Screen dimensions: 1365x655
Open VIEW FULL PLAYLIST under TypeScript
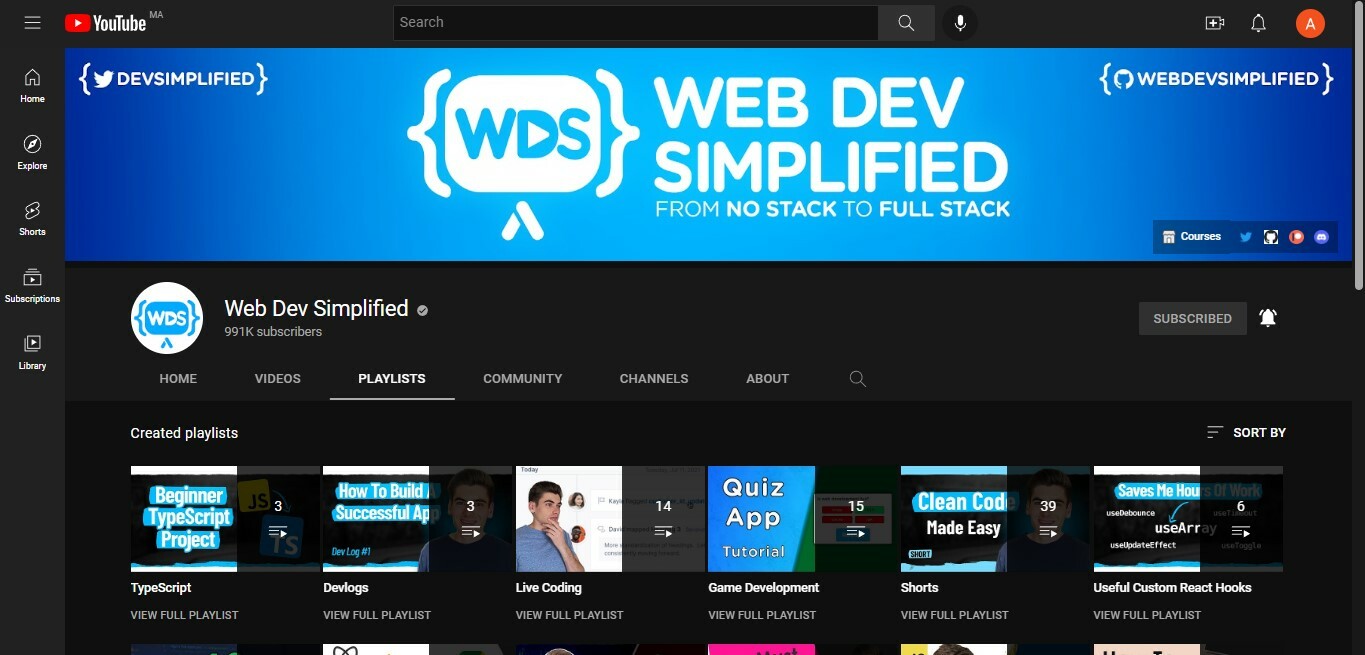184,614
